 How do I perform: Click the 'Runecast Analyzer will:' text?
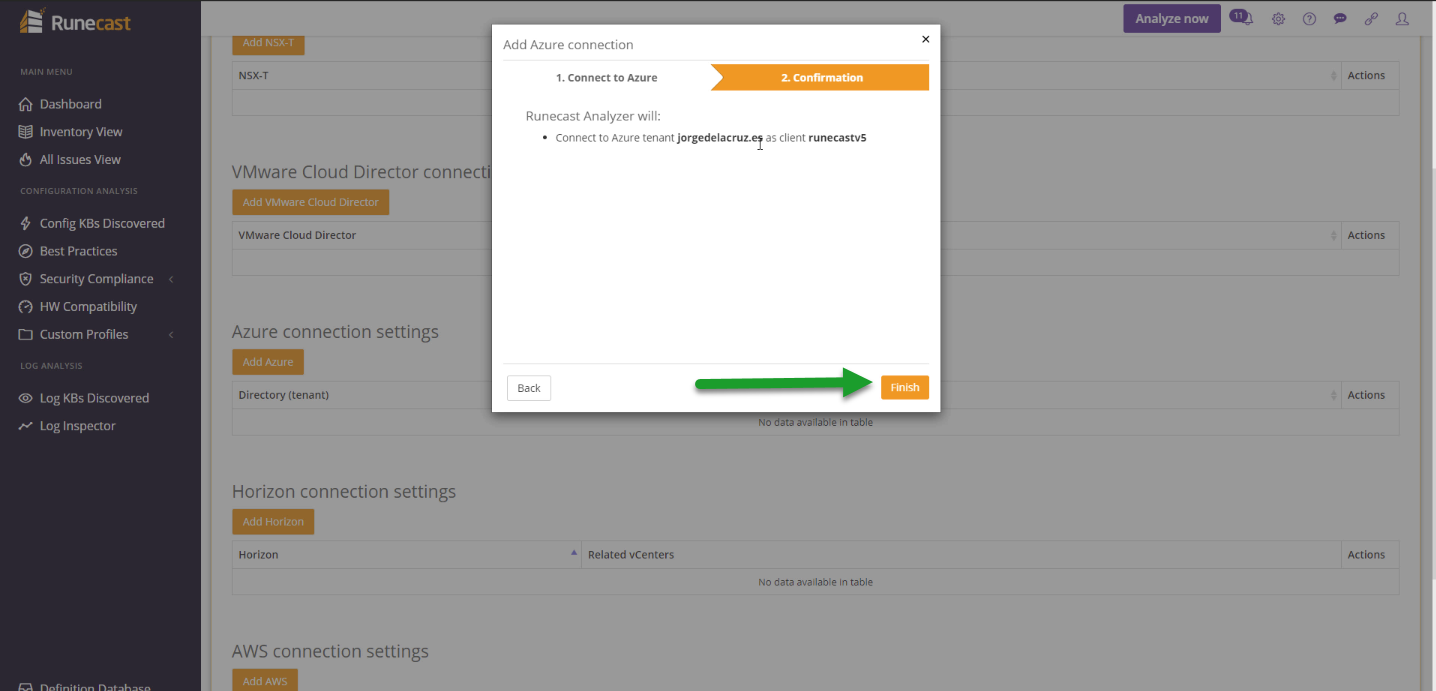tap(593, 116)
